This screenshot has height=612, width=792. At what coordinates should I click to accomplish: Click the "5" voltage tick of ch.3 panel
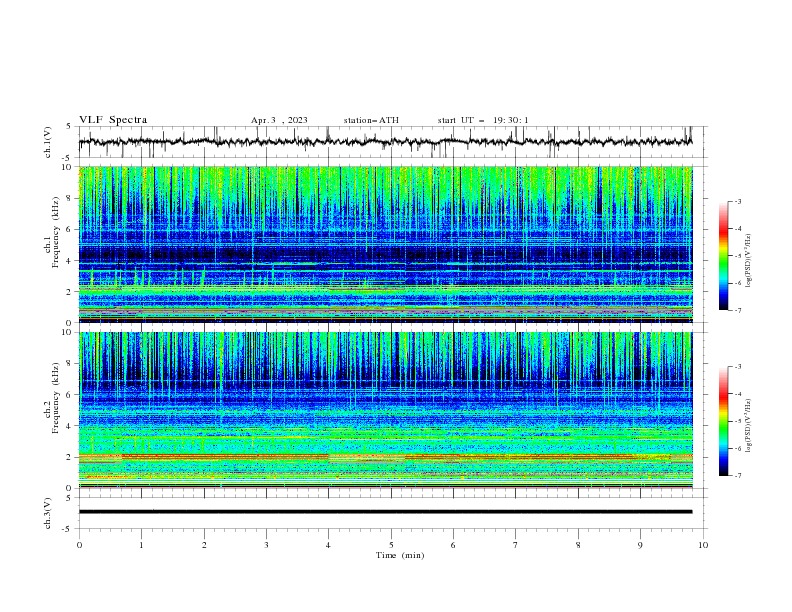[69, 498]
